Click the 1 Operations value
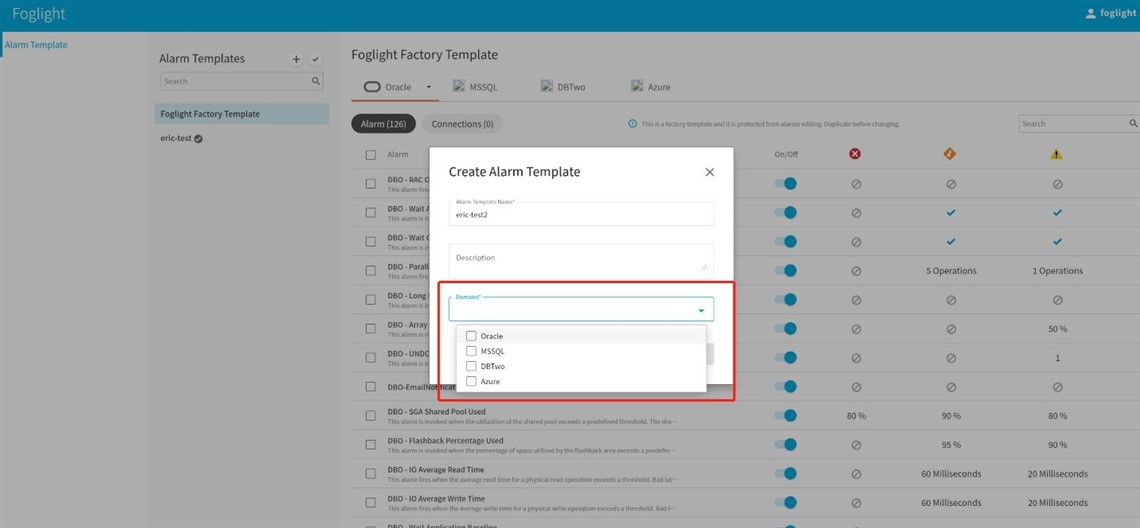Image resolution: width=1140 pixels, height=528 pixels. point(1057,271)
